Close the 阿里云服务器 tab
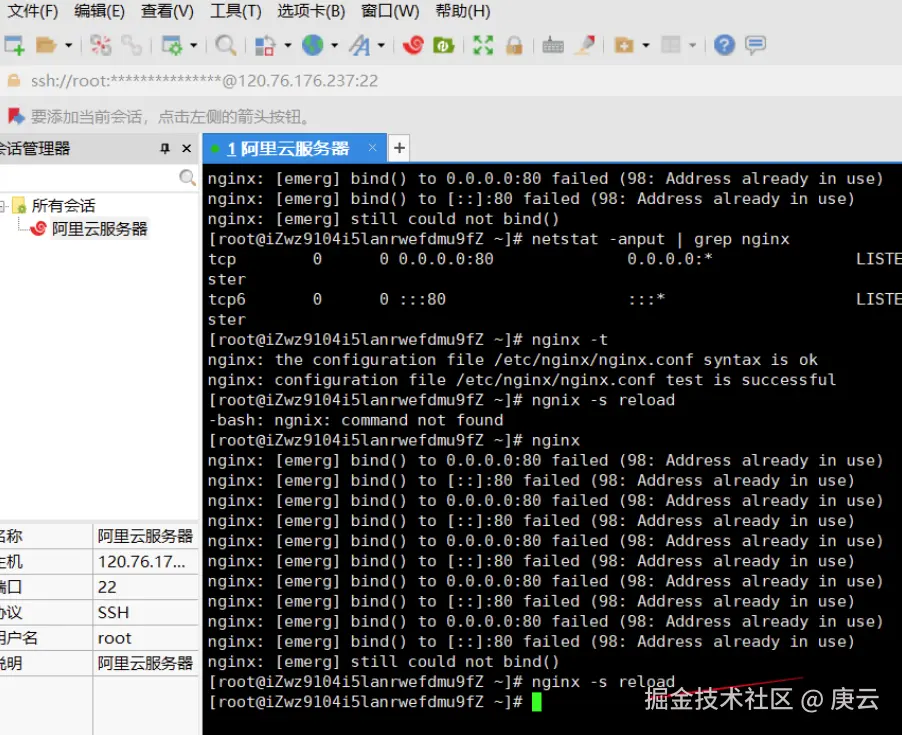This screenshot has height=735, width=902. click(372, 148)
